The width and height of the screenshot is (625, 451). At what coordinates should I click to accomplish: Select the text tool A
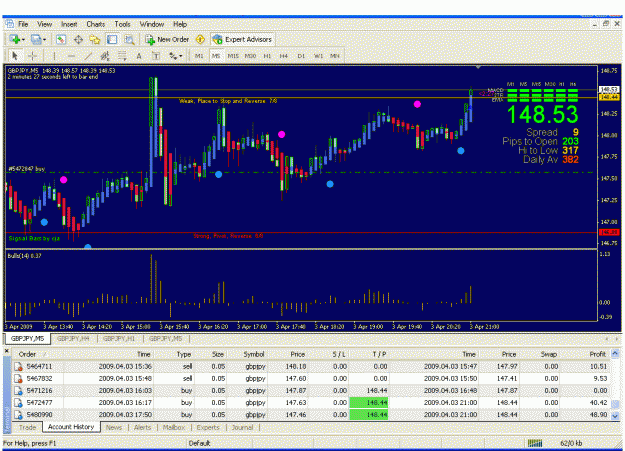point(139,56)
